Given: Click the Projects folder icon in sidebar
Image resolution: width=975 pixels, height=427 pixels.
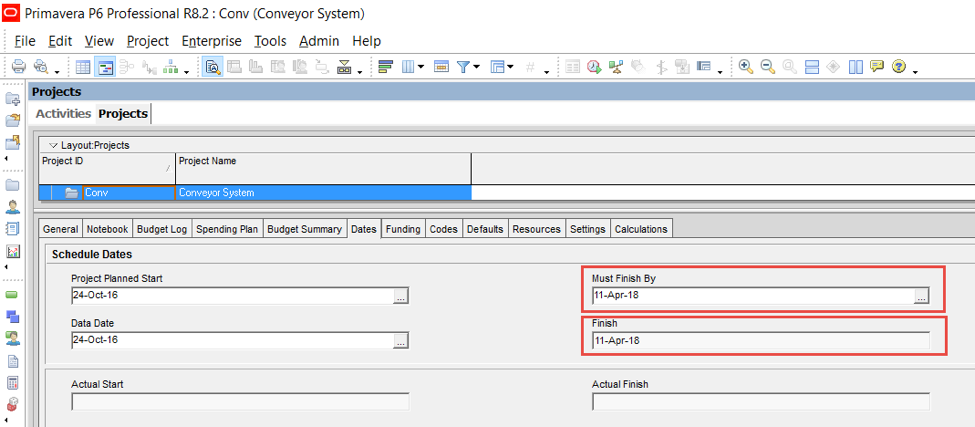Looking at the screenshot, I should (12, 185).
